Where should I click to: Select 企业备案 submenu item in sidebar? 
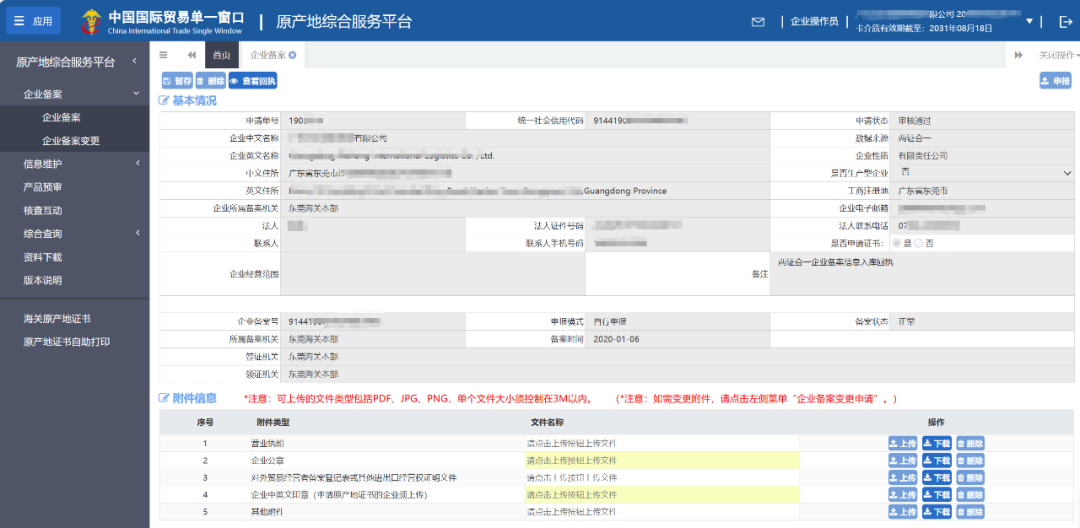[x=61, y=118]
